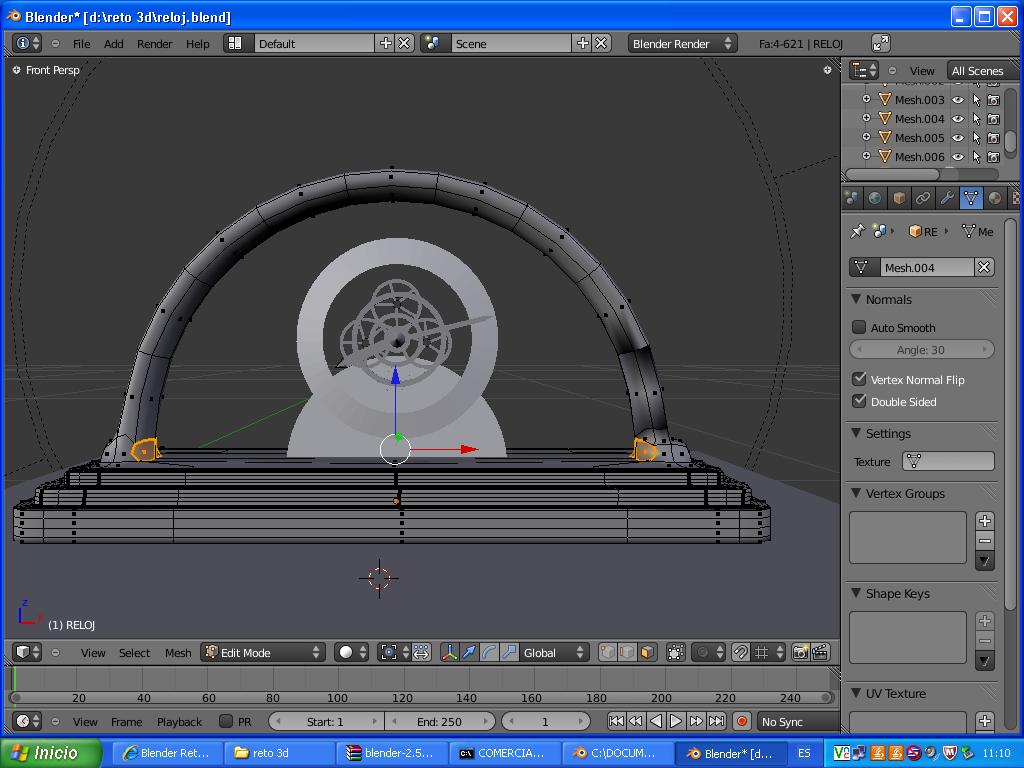Toggle the 3D manipulator widget icon
The image size is (1024, 768).
[449, 652]
